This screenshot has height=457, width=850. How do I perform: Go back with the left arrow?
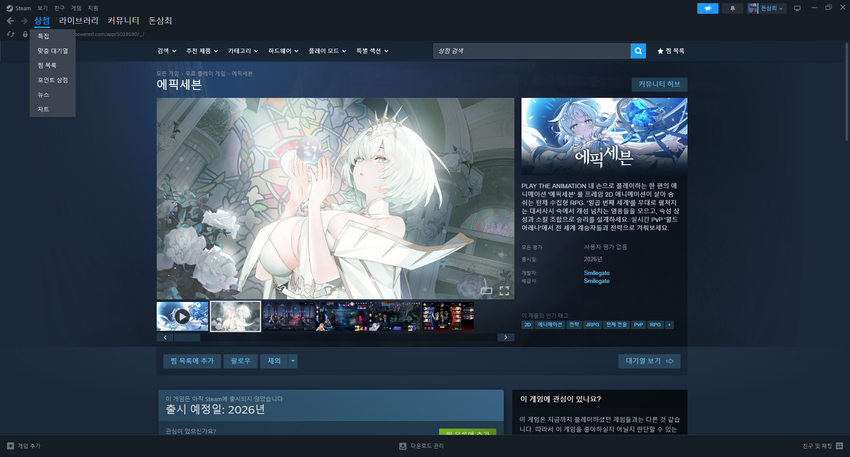point(10,21)
